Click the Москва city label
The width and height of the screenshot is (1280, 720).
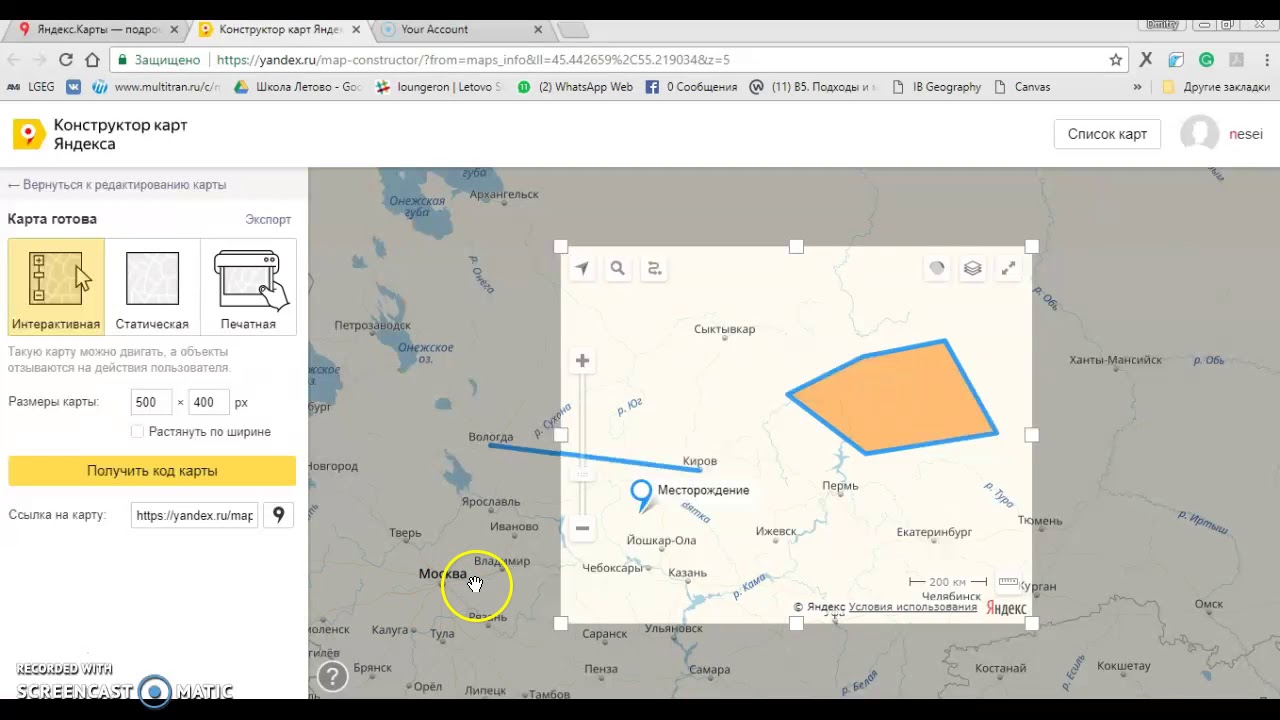[x=442, y=574]
